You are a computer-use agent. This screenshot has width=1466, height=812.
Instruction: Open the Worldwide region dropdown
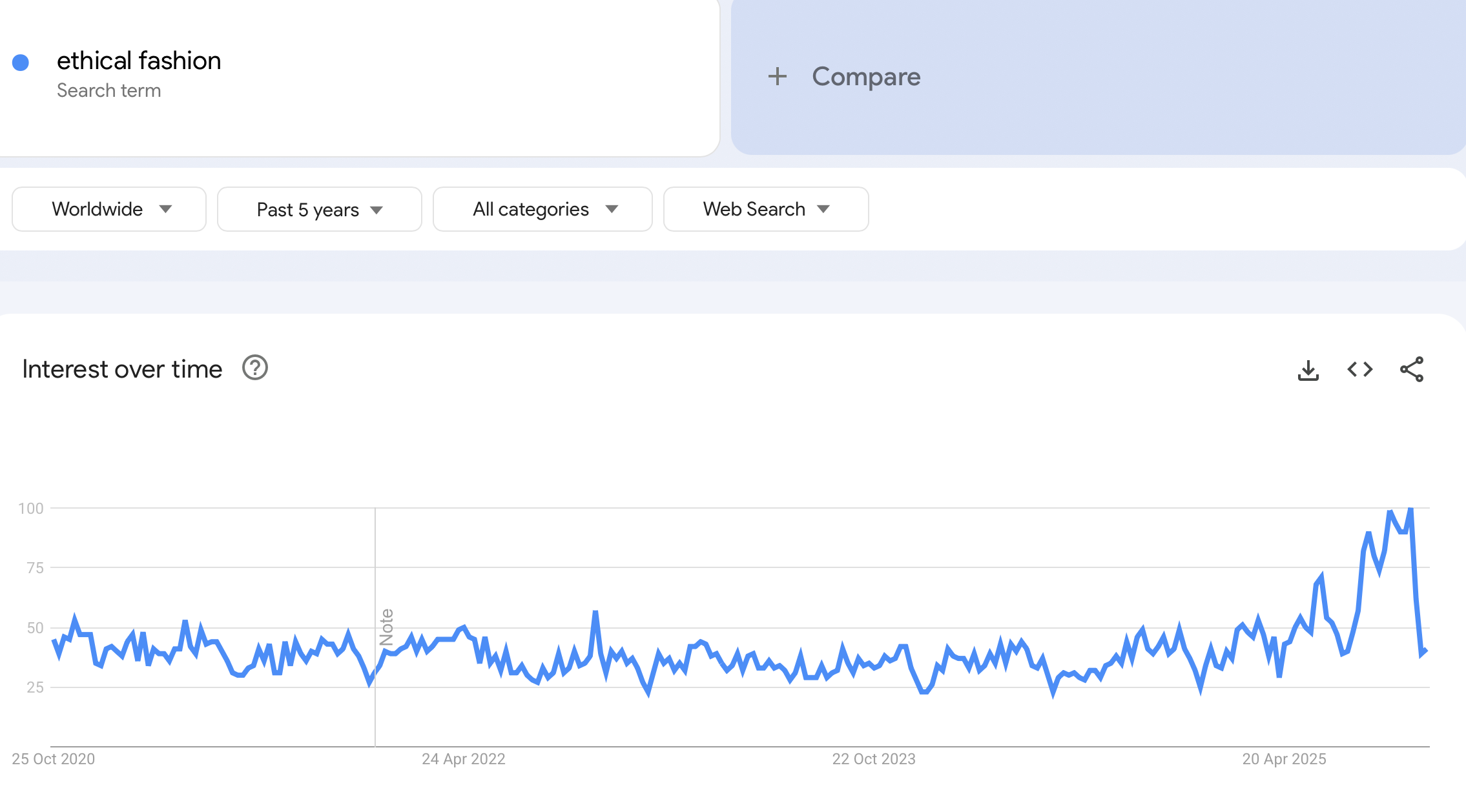point(108,208)
